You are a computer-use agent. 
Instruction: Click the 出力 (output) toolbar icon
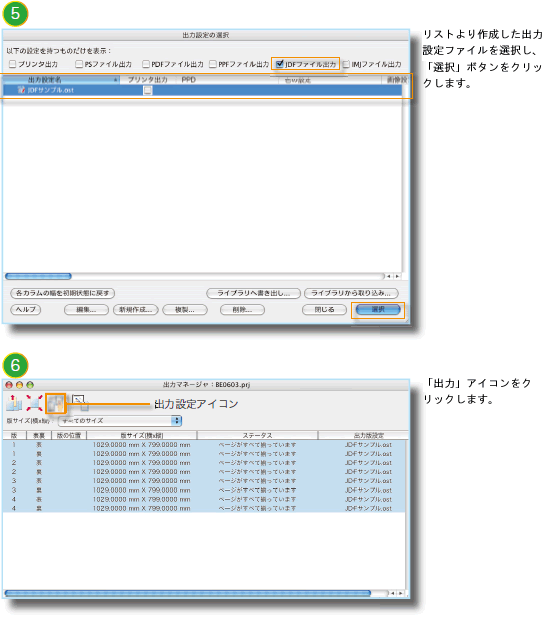14,403
